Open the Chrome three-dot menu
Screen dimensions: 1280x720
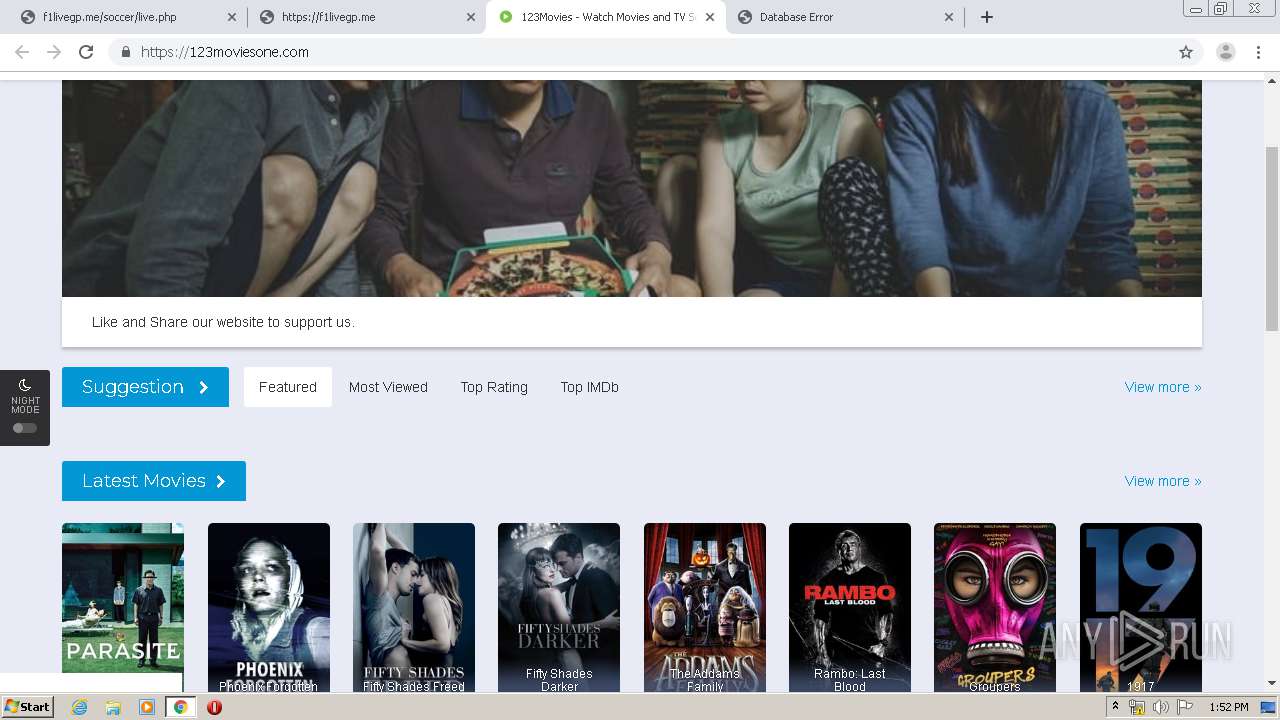1258,52
